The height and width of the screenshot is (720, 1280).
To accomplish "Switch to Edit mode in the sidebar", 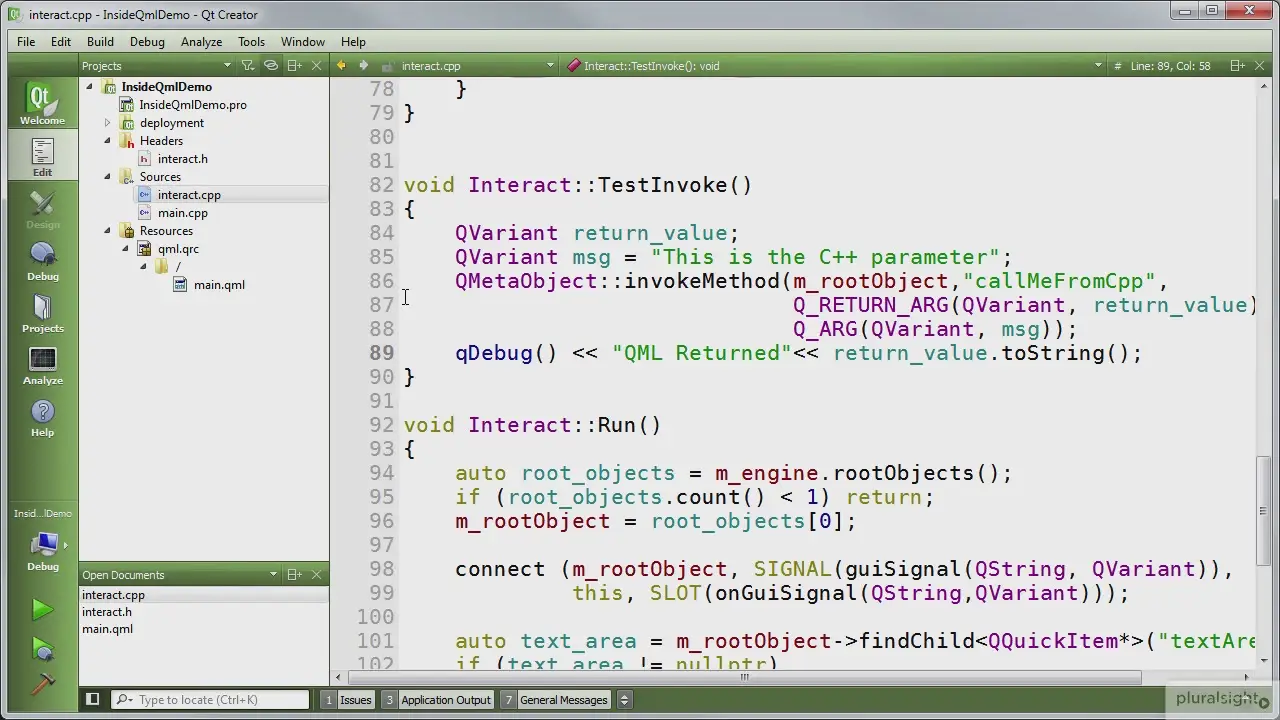I will point(42,157).
